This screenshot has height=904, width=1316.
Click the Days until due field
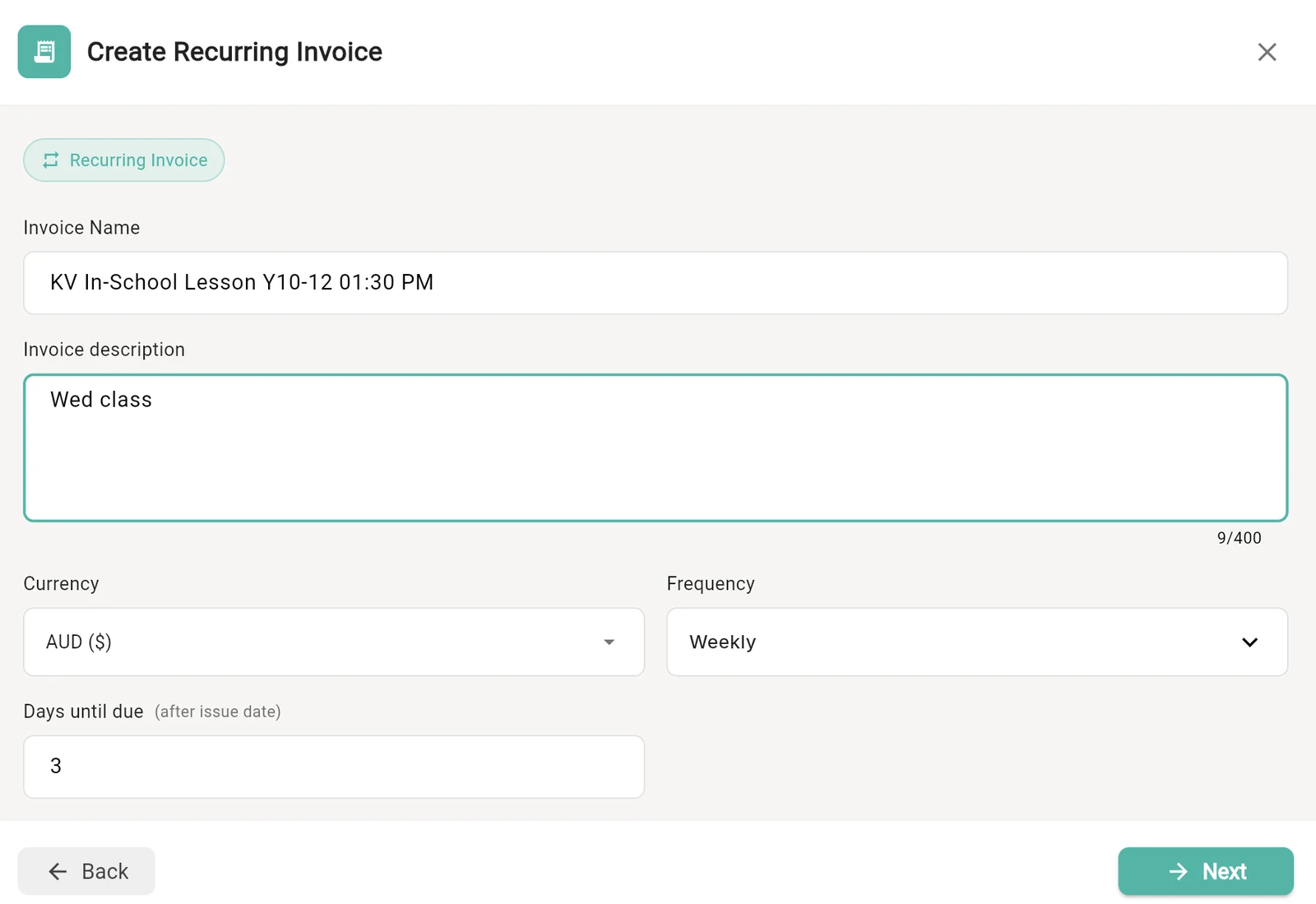tap(334, 767)
